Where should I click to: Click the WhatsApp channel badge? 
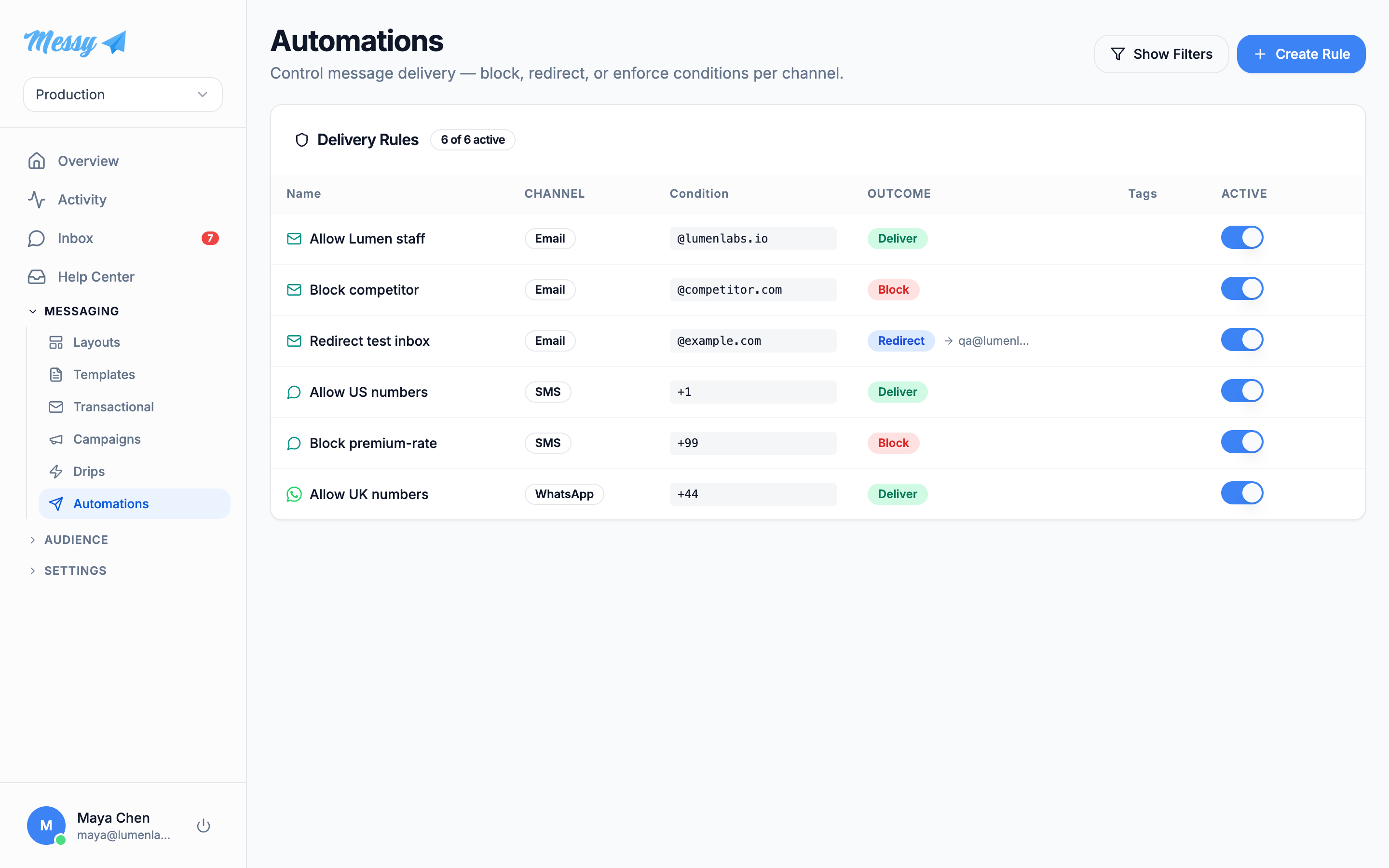[x=564, y=494]
